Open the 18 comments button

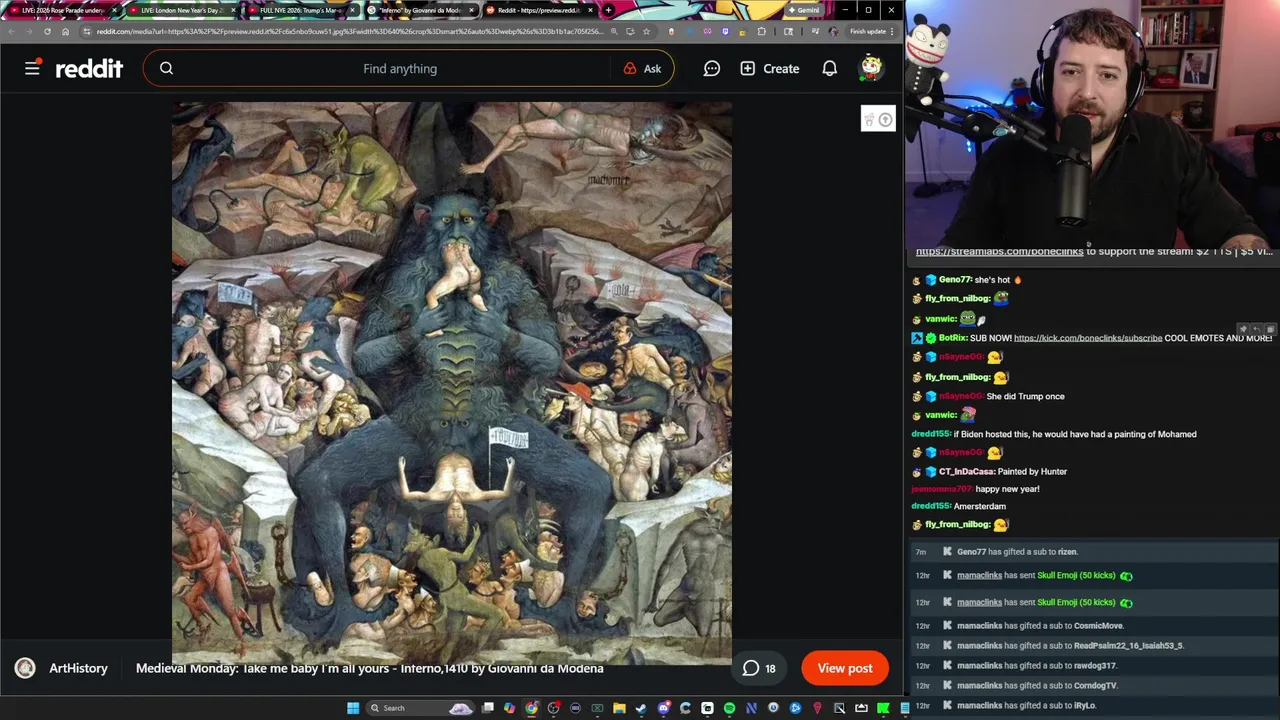coord(759,668)
